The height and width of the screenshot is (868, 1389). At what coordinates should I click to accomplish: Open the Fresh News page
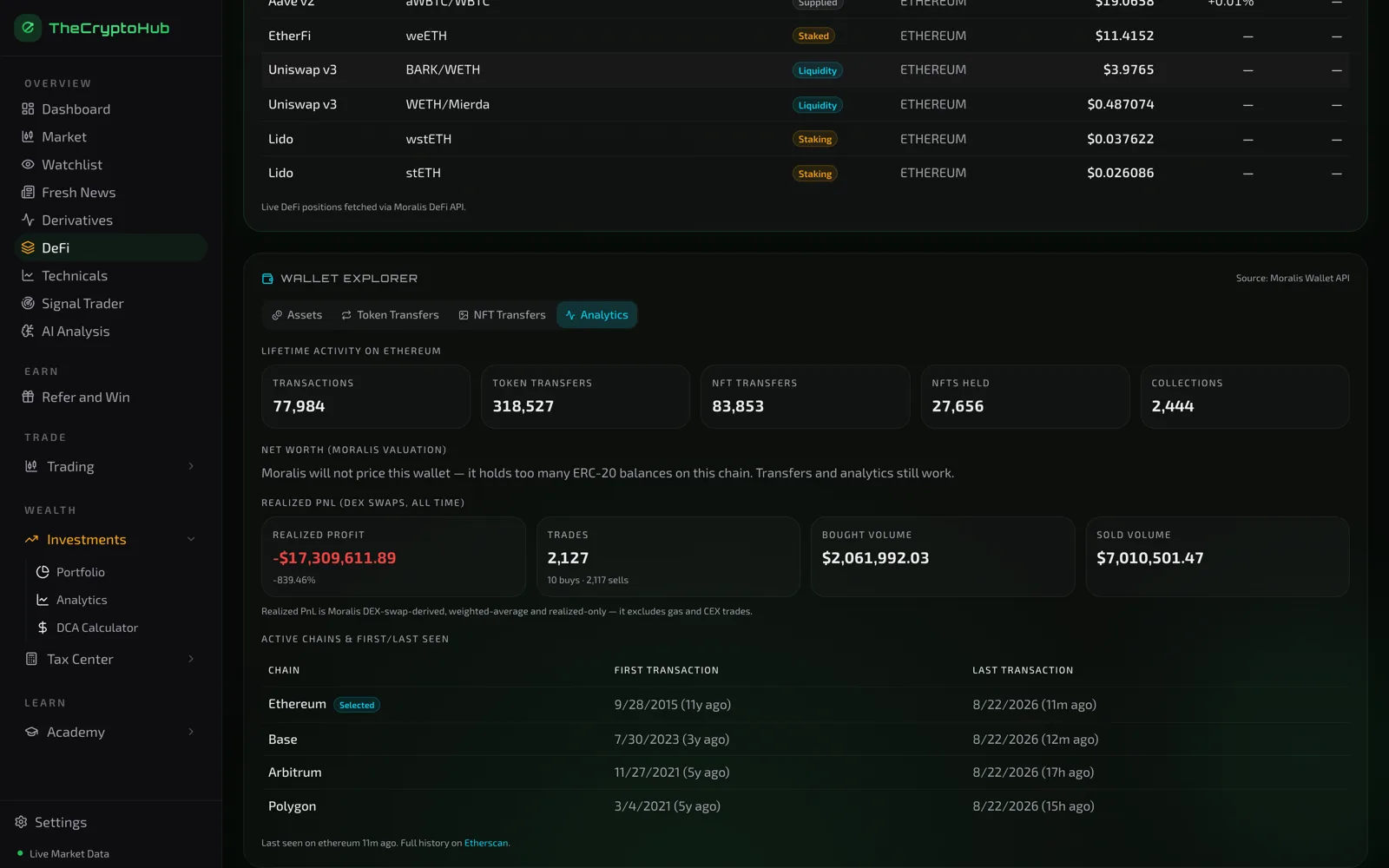point(111,193)
